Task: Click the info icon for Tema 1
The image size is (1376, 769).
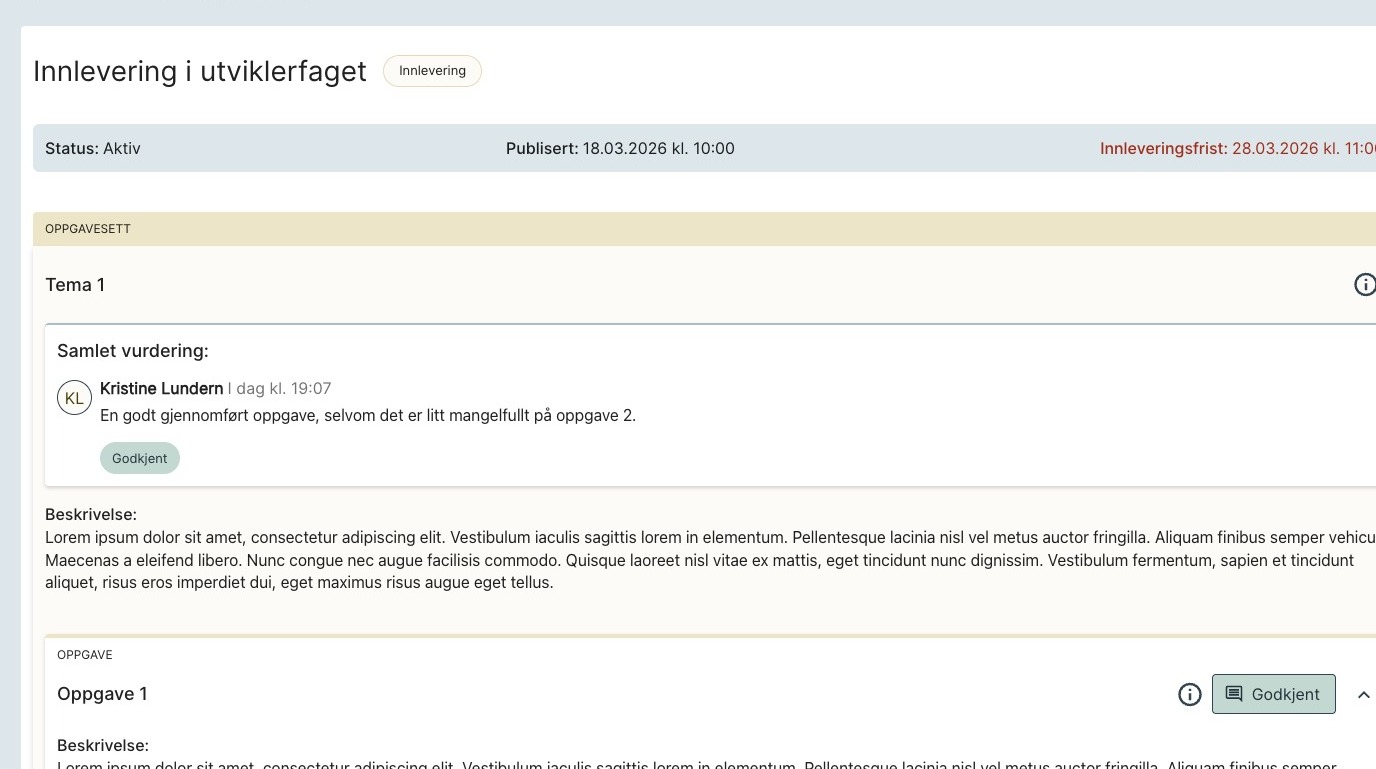Action: (x=1364, y=285)
